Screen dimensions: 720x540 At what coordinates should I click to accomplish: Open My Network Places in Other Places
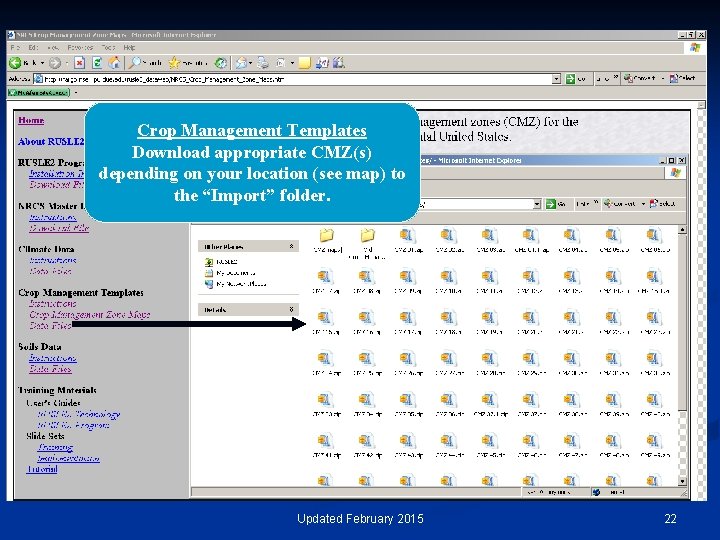pyautogui.click(x=235, y=284)
